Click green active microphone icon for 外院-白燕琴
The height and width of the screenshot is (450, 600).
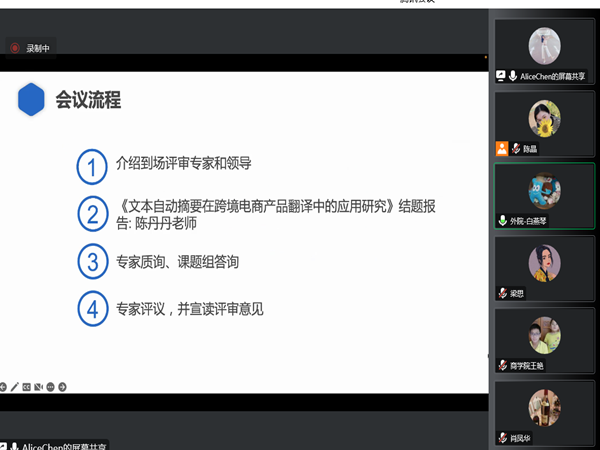503,220
